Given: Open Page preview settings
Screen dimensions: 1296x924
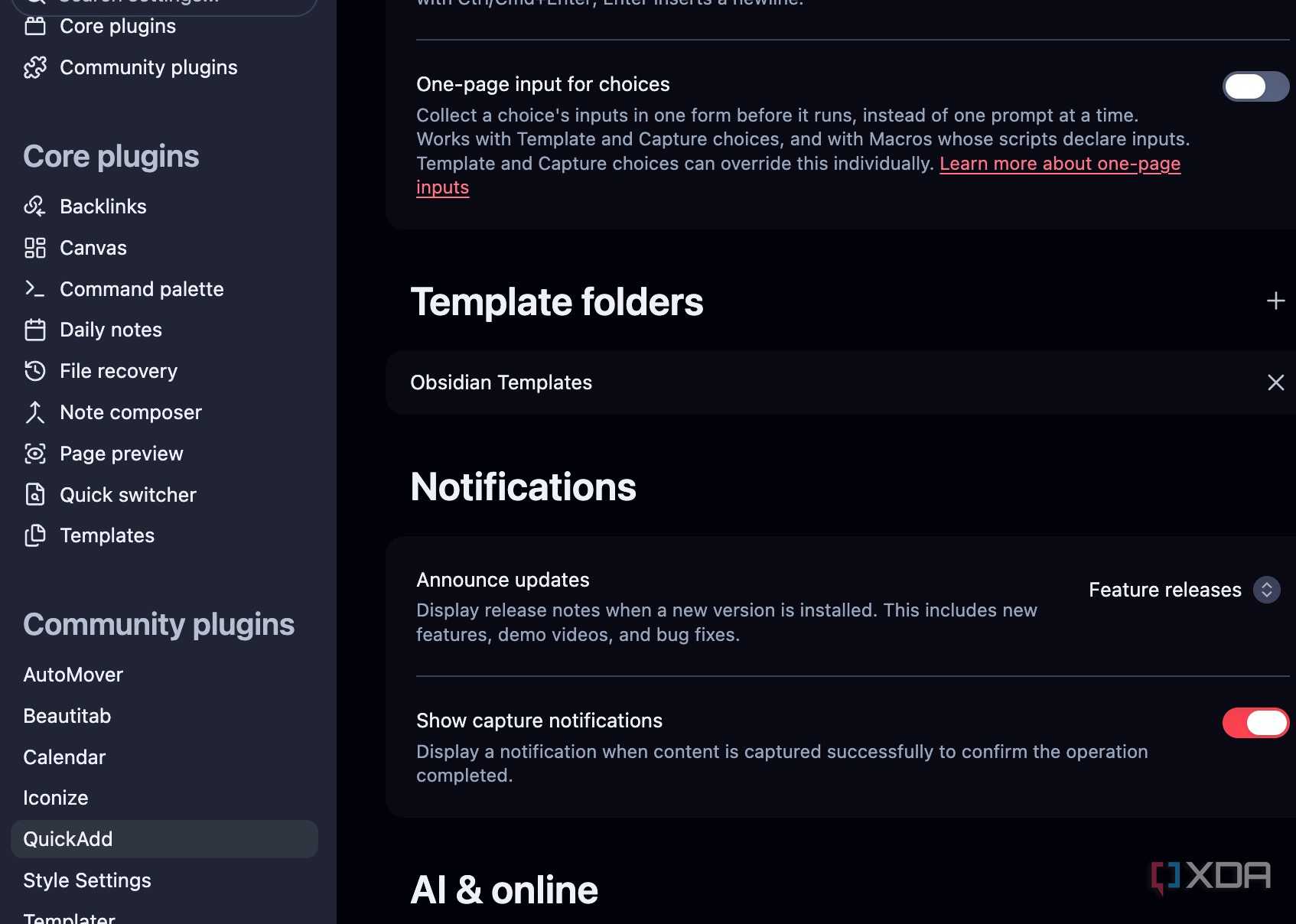Looking at the screenshot, I should [164, 454].
